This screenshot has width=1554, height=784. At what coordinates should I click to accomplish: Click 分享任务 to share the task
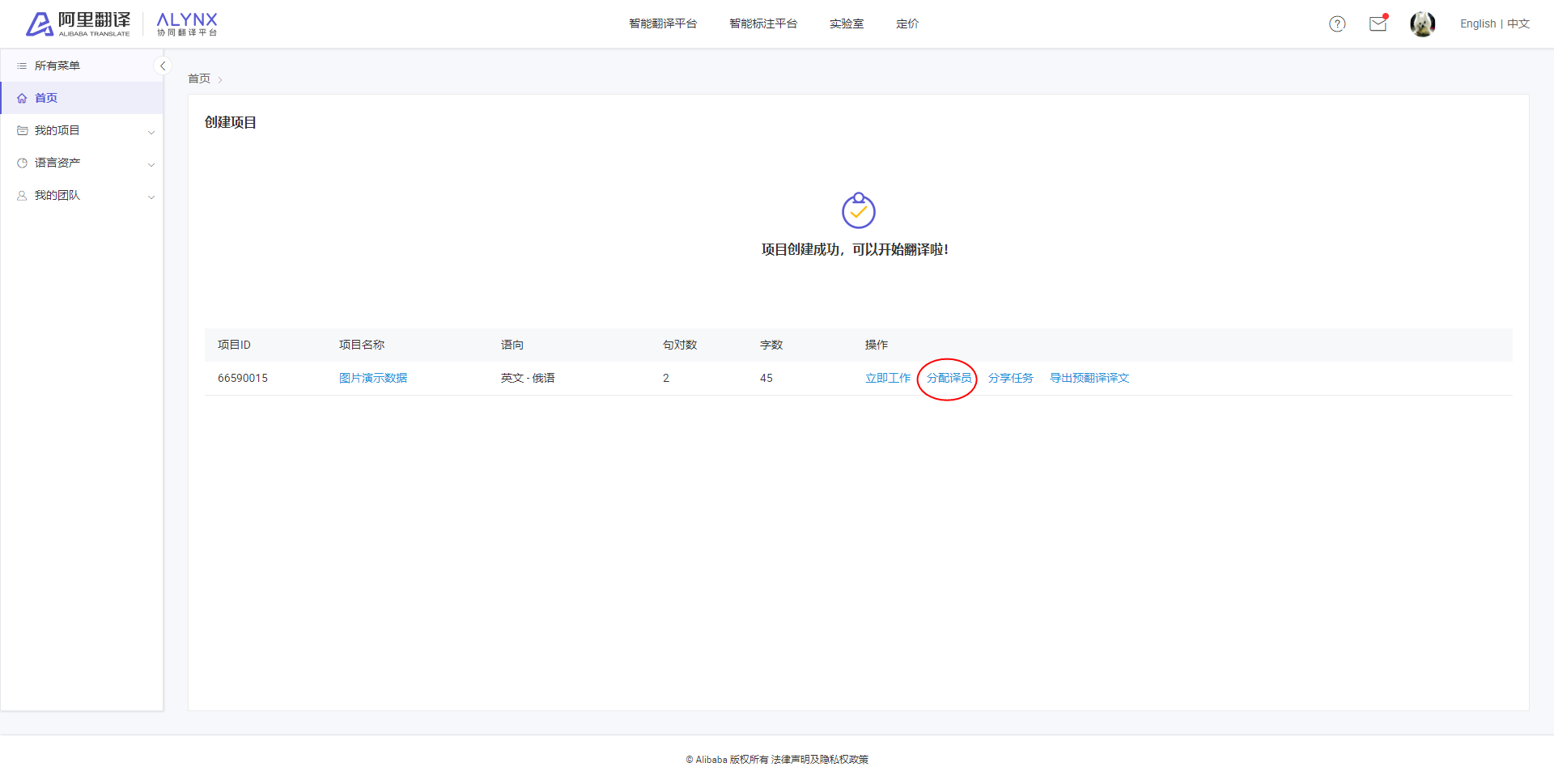point(1011,378)
